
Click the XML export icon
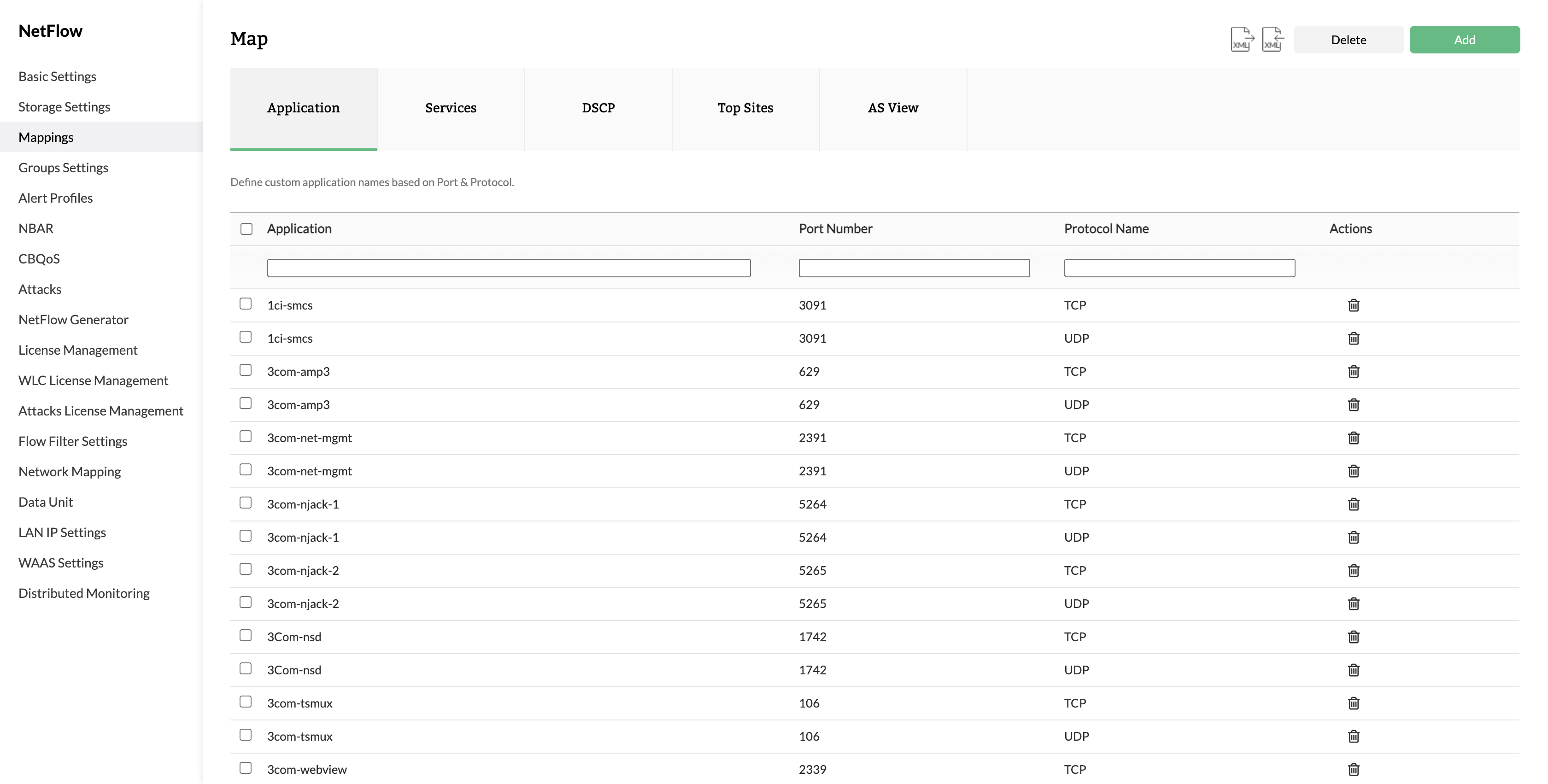point(1242,40)
